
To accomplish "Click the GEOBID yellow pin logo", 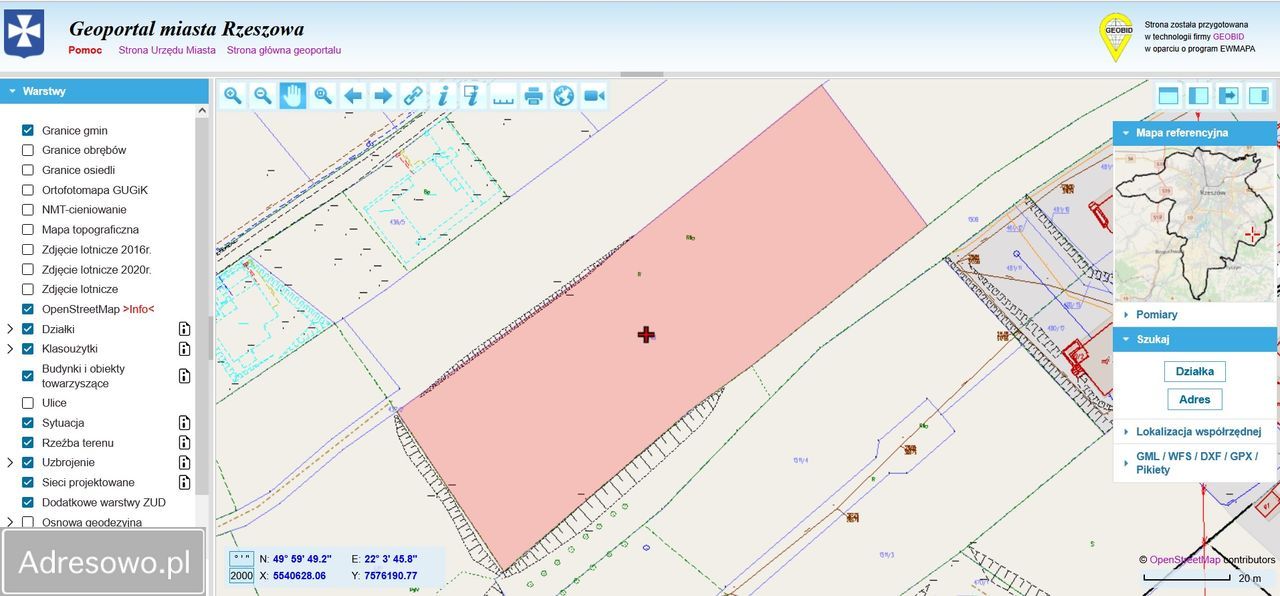I will (1116, 38).
